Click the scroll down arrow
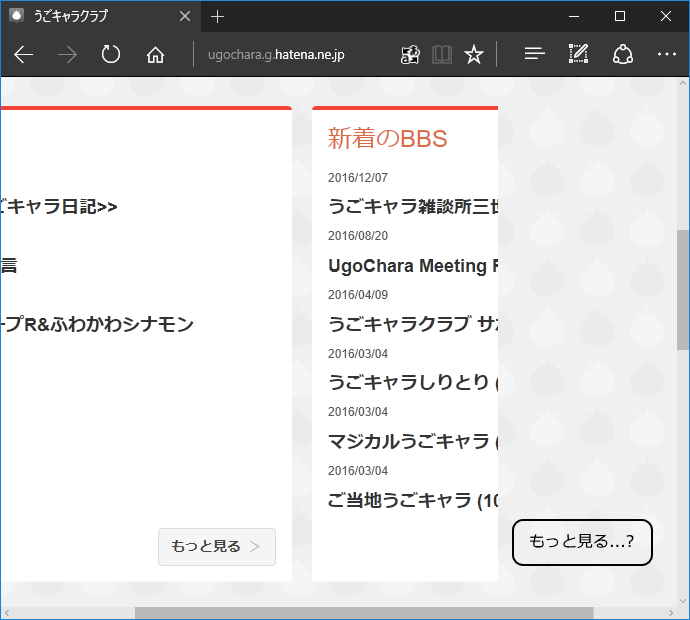The width and height of the screenshot is (690, 620). click(x=683, y=601)
